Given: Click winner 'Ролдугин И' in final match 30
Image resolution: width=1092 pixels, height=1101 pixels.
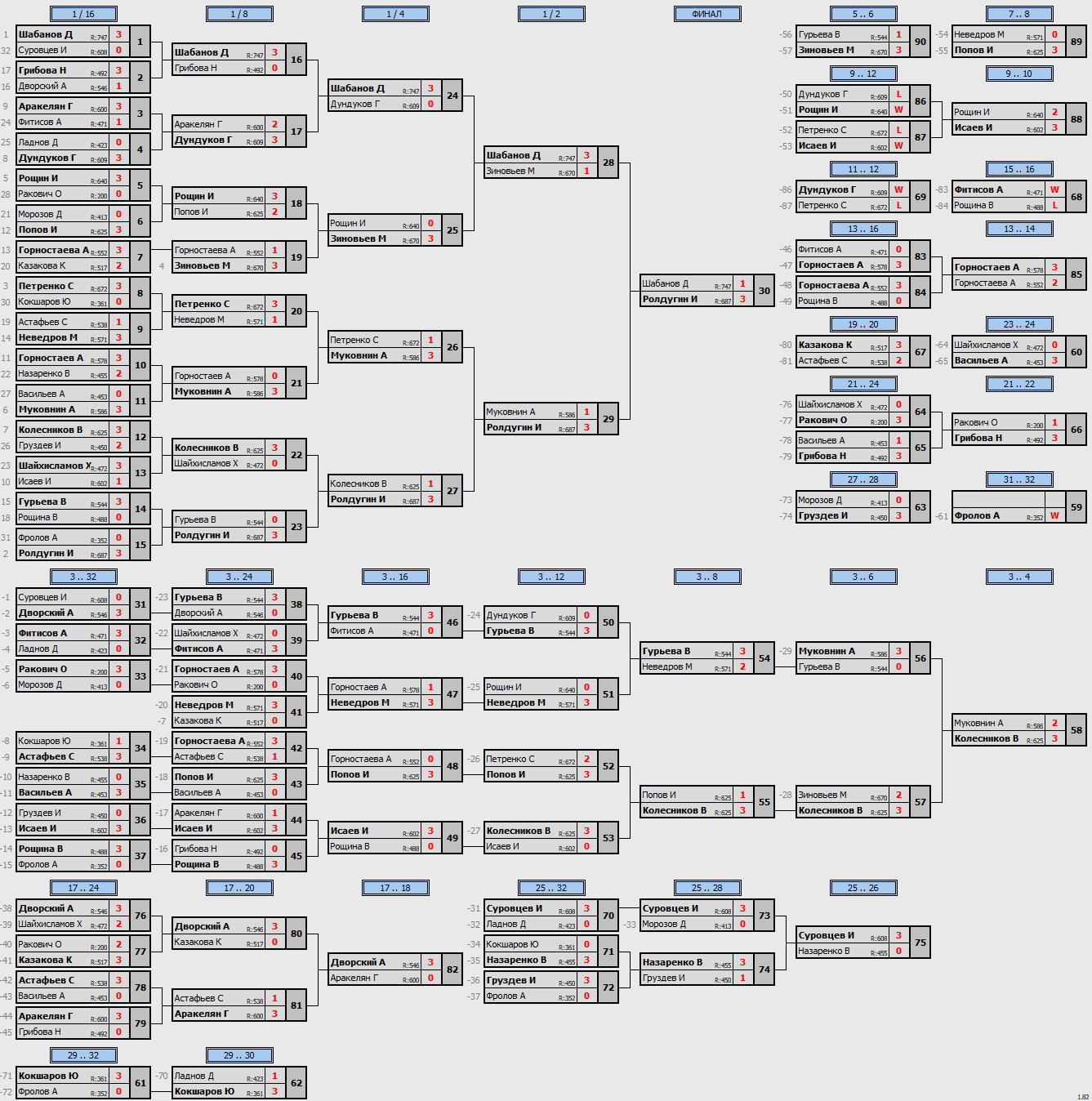Looking at the screenshot, I should 670,299.
